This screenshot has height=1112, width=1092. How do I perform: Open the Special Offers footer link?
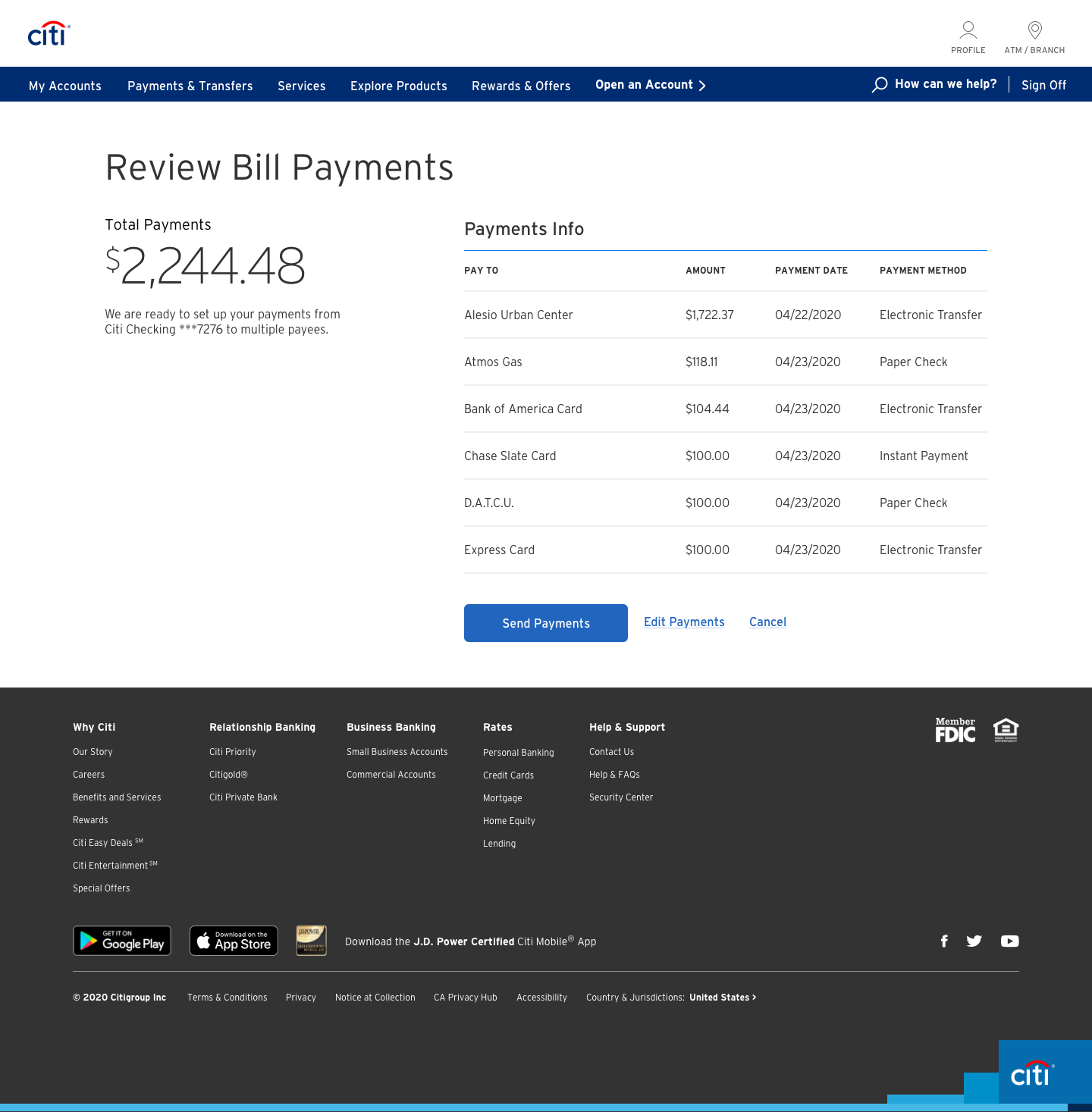[x=102, y=888]
